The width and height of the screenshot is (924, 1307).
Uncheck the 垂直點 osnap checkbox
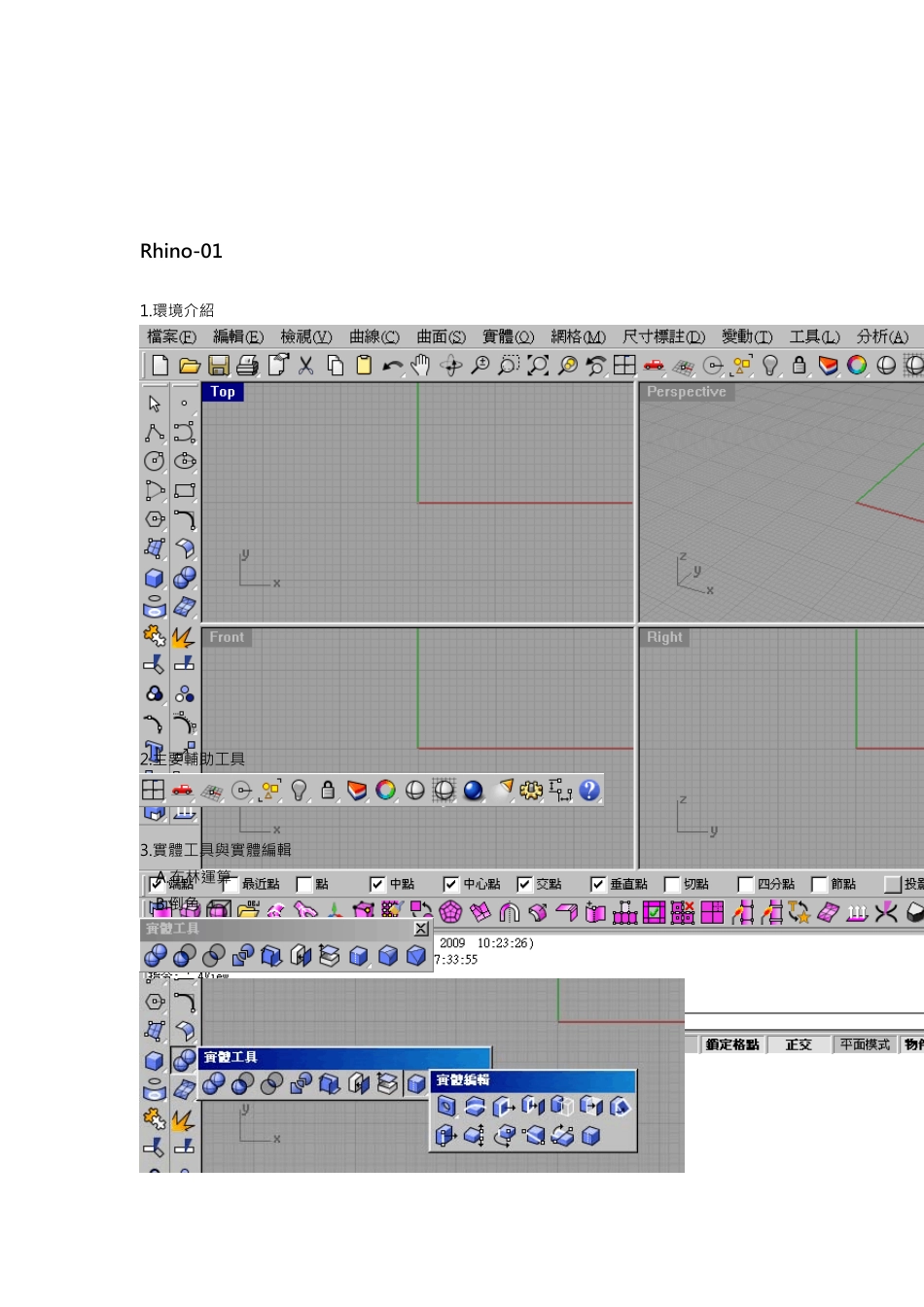pos(598,884)
